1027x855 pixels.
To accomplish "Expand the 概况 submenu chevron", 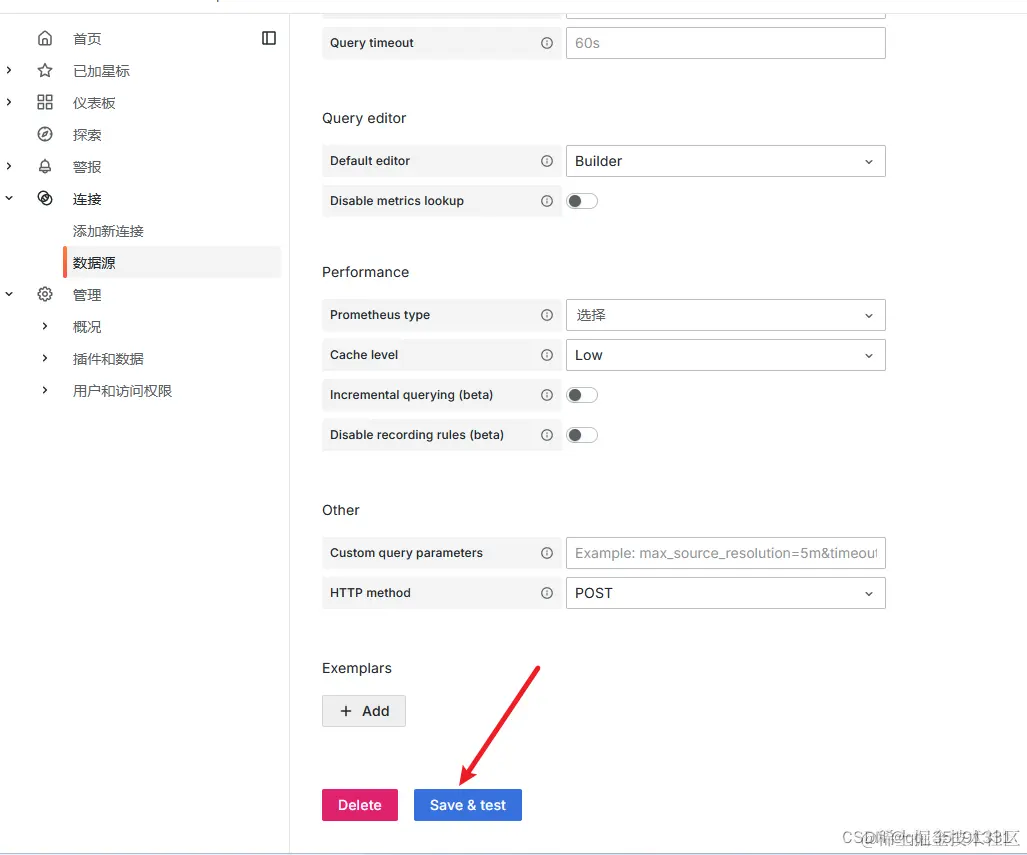I will coord(45,326).
